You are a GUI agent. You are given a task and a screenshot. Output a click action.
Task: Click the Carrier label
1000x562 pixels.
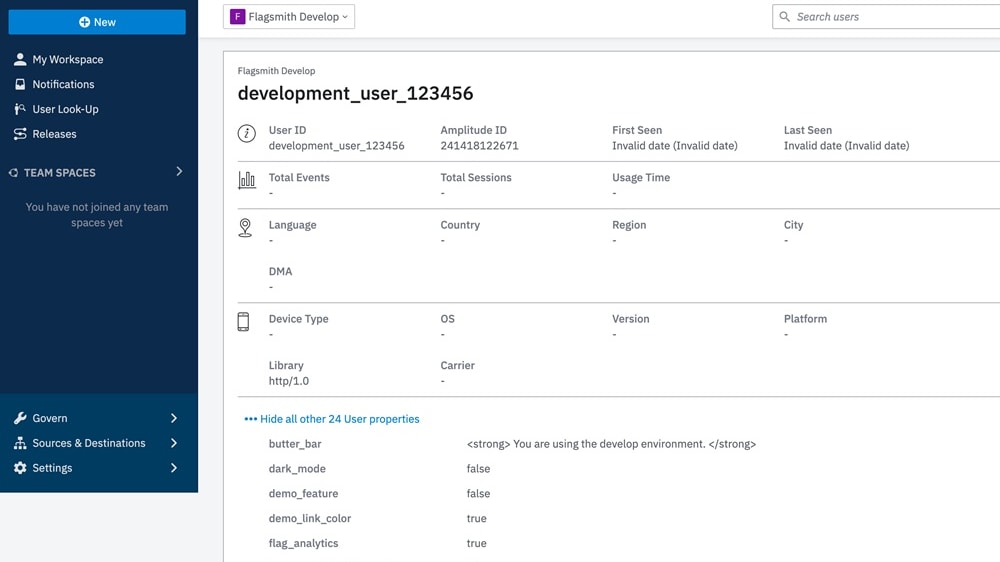457,366
